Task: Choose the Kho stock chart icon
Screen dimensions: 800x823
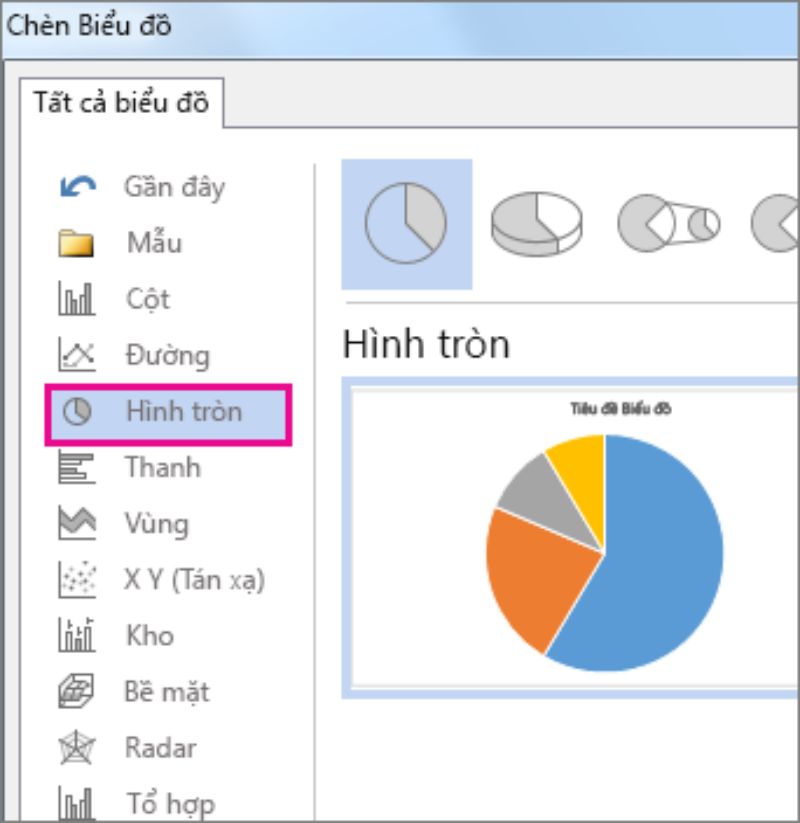Action: pos(77,635)
